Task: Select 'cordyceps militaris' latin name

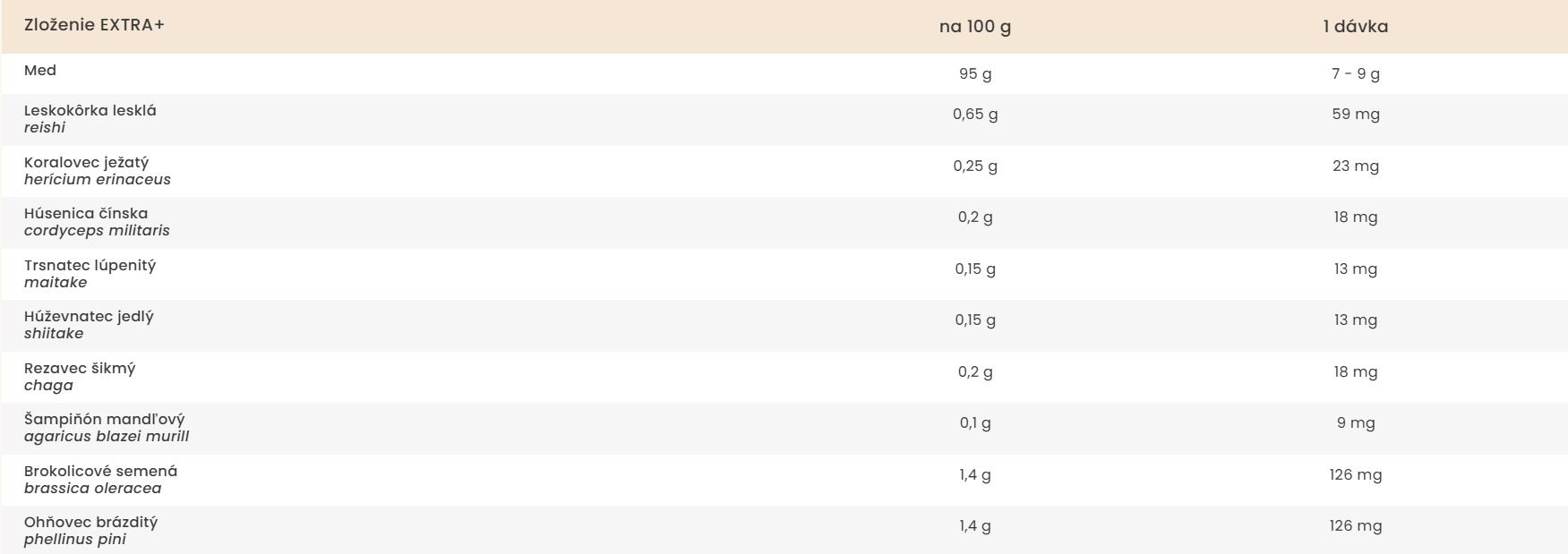Action: click(97, 231)
